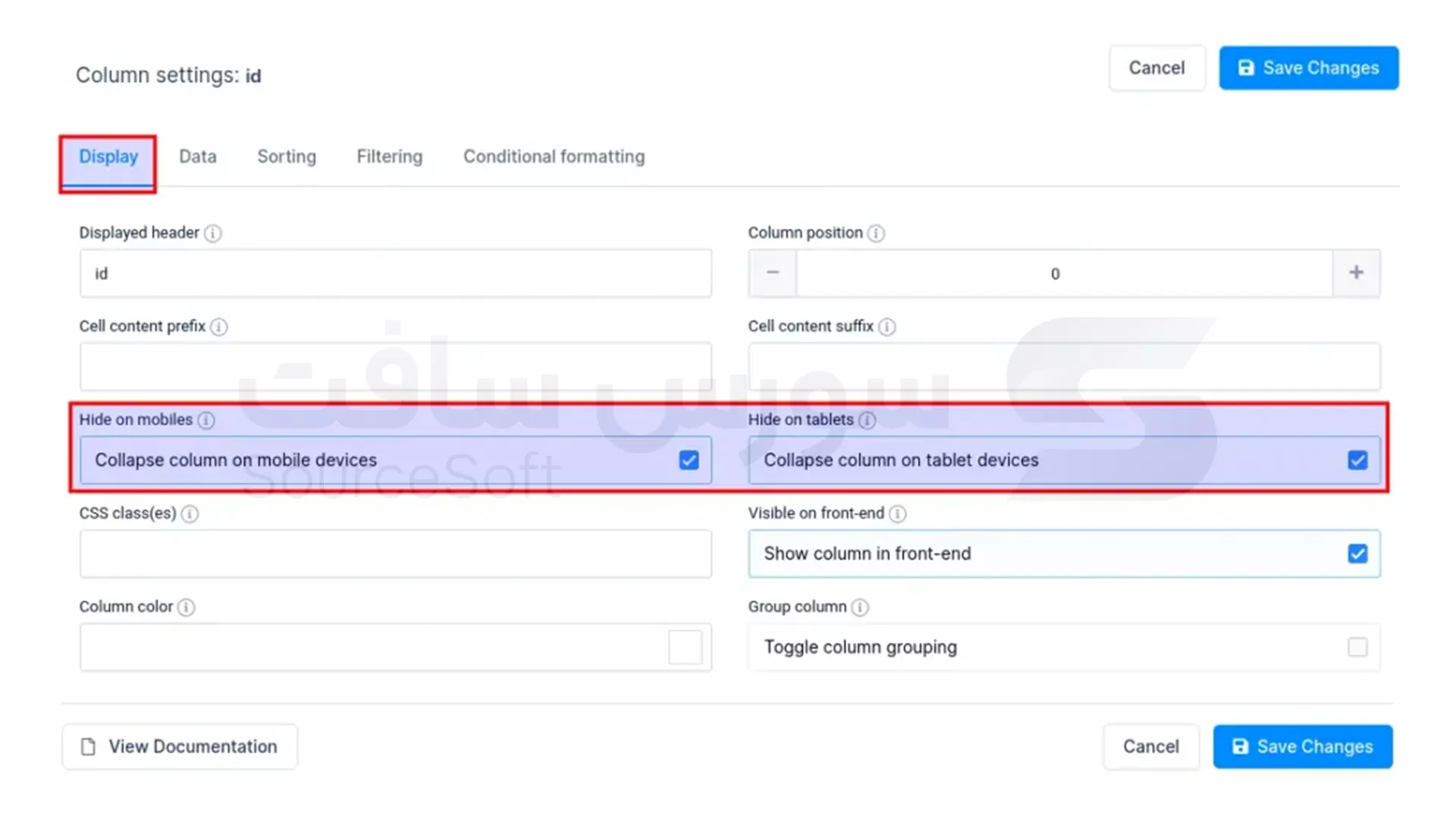Viewport: 1456px width, 819px height.
Task: Focus the Displayed header input field
Action: click(x=395, y=274)
